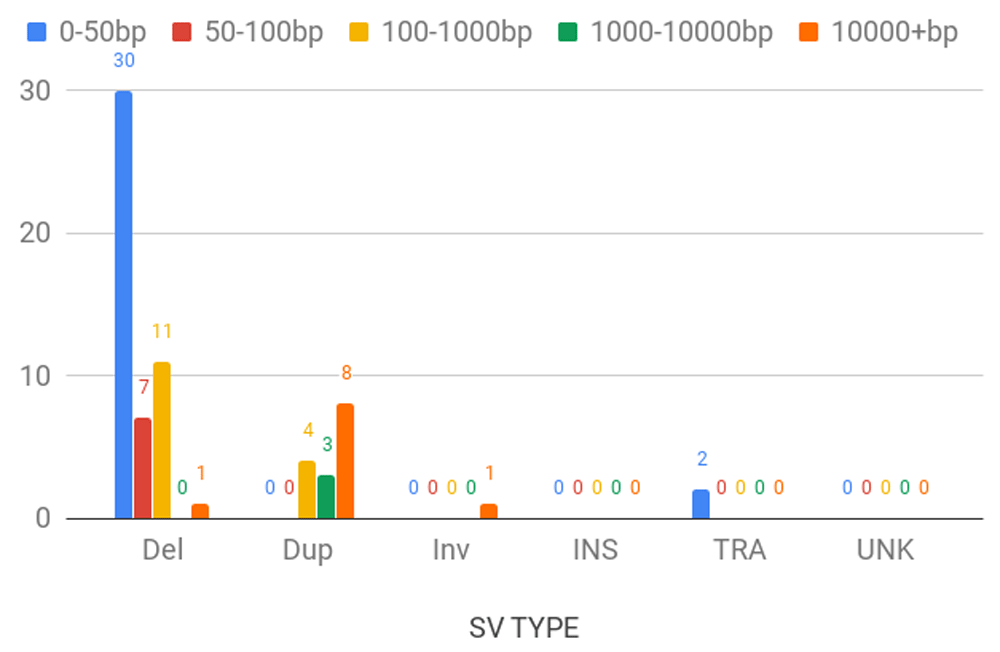The image size is (1000, 652).
Task: Select the 1000-10000bp legend label
Action: pos(682,33)
